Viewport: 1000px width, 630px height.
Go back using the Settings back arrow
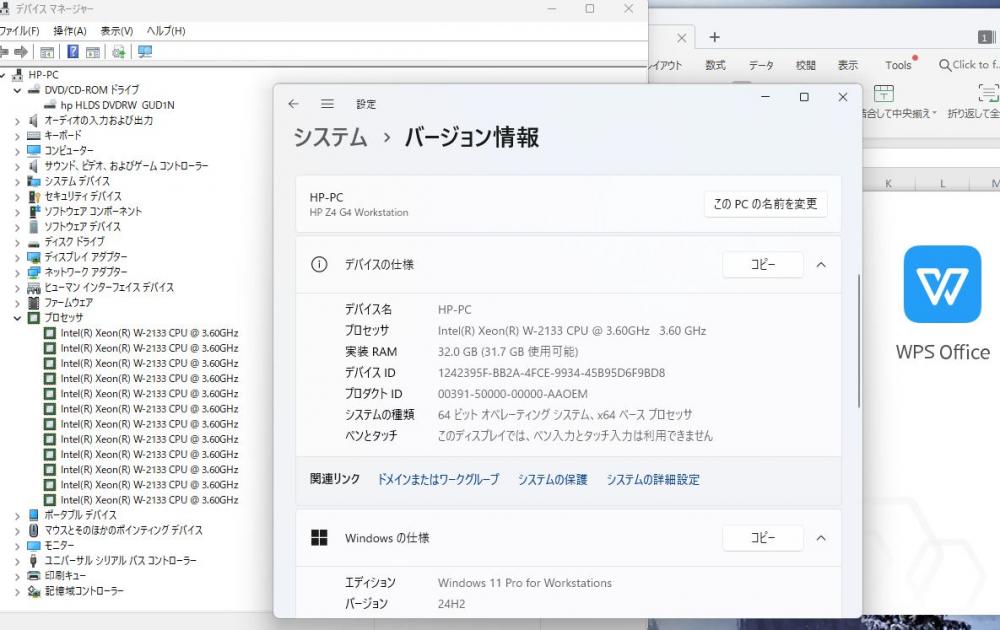pos(293,104)
